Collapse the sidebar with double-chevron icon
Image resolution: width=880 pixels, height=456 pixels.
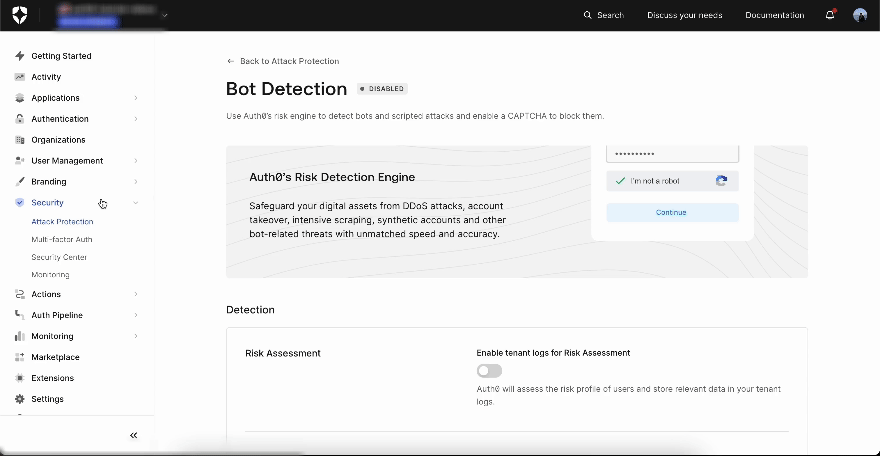[x=134, y=435]
